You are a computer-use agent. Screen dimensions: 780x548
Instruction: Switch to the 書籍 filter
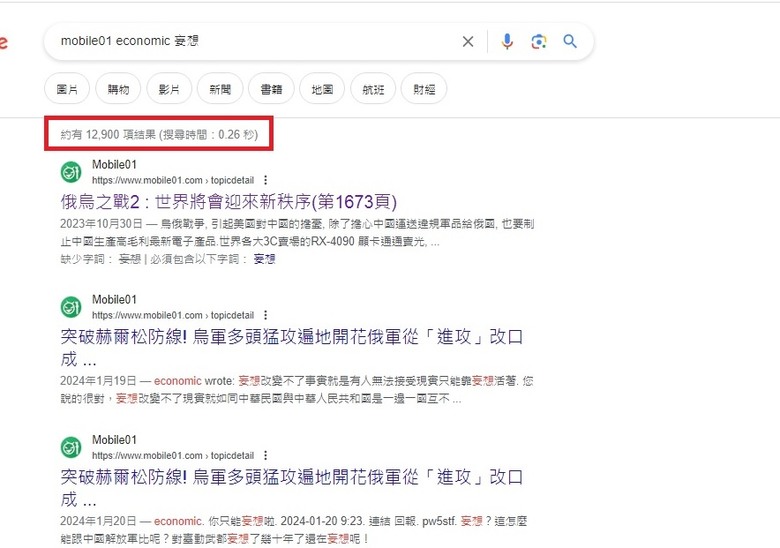271,89
